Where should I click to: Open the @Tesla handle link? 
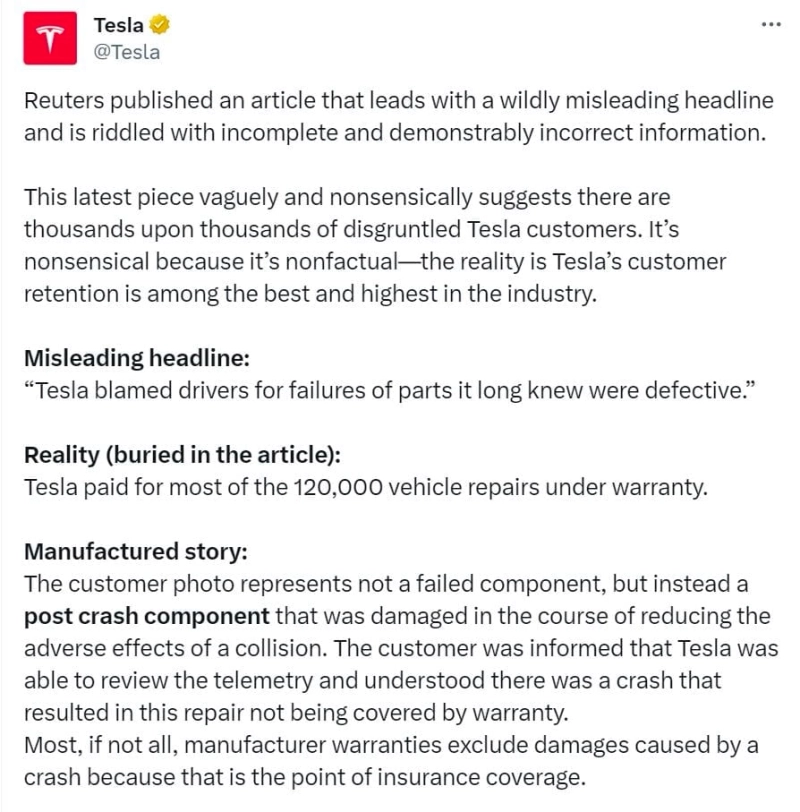(x=126, y=52)
